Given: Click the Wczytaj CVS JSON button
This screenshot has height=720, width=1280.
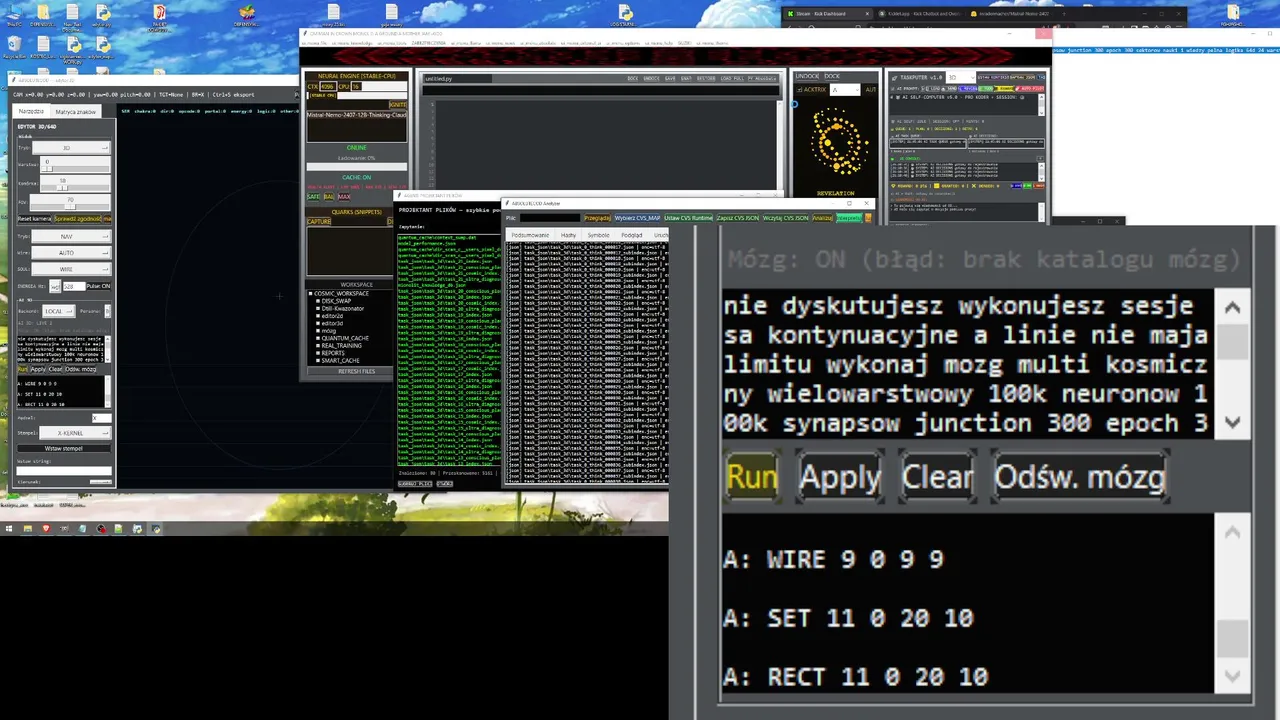Looking at the screenshot, I should click(785, 218).
